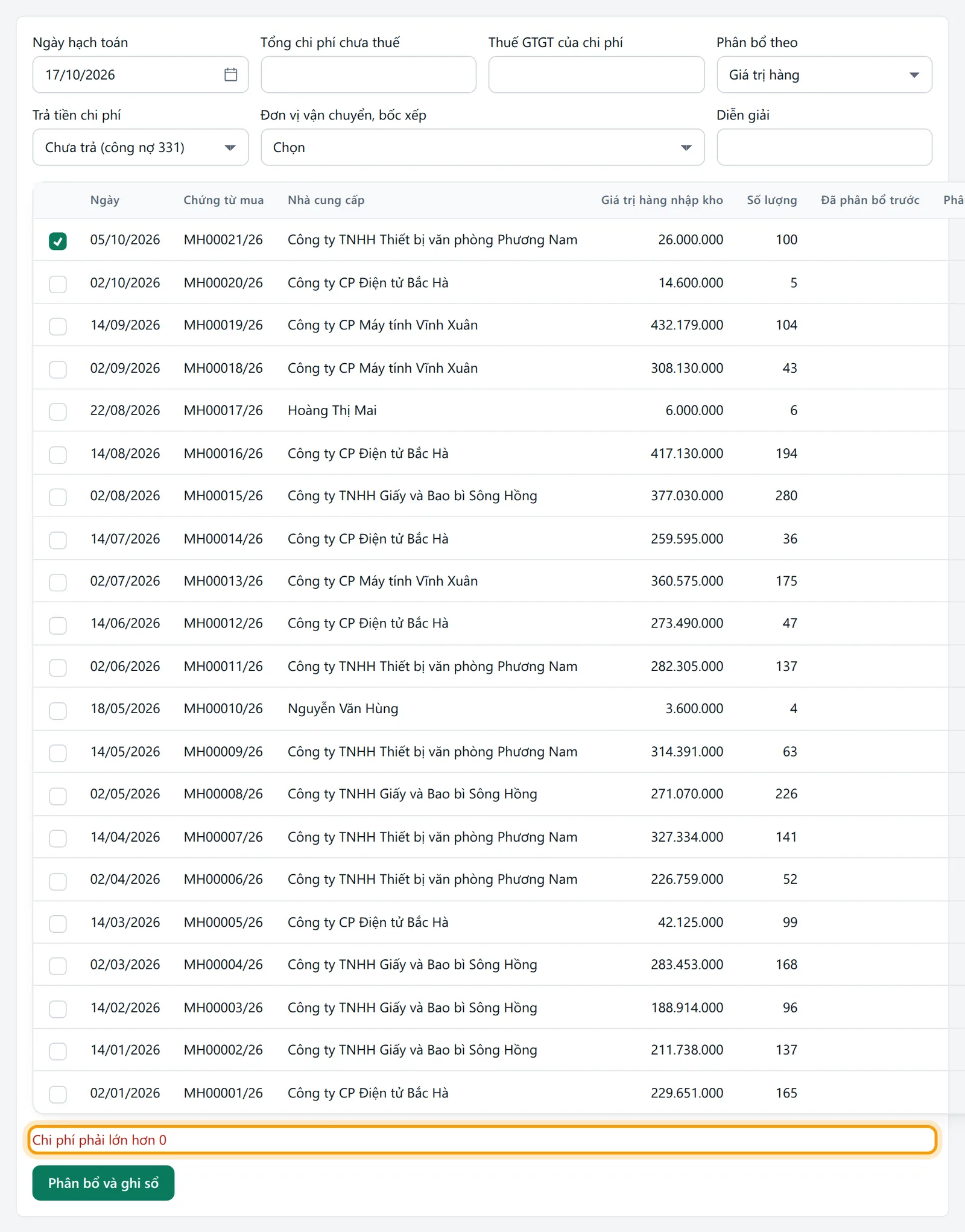Open the Phân bổ theo dropdown
Image resolution: width=965 pixels, height=1232 pixels.
click(824, 75)
